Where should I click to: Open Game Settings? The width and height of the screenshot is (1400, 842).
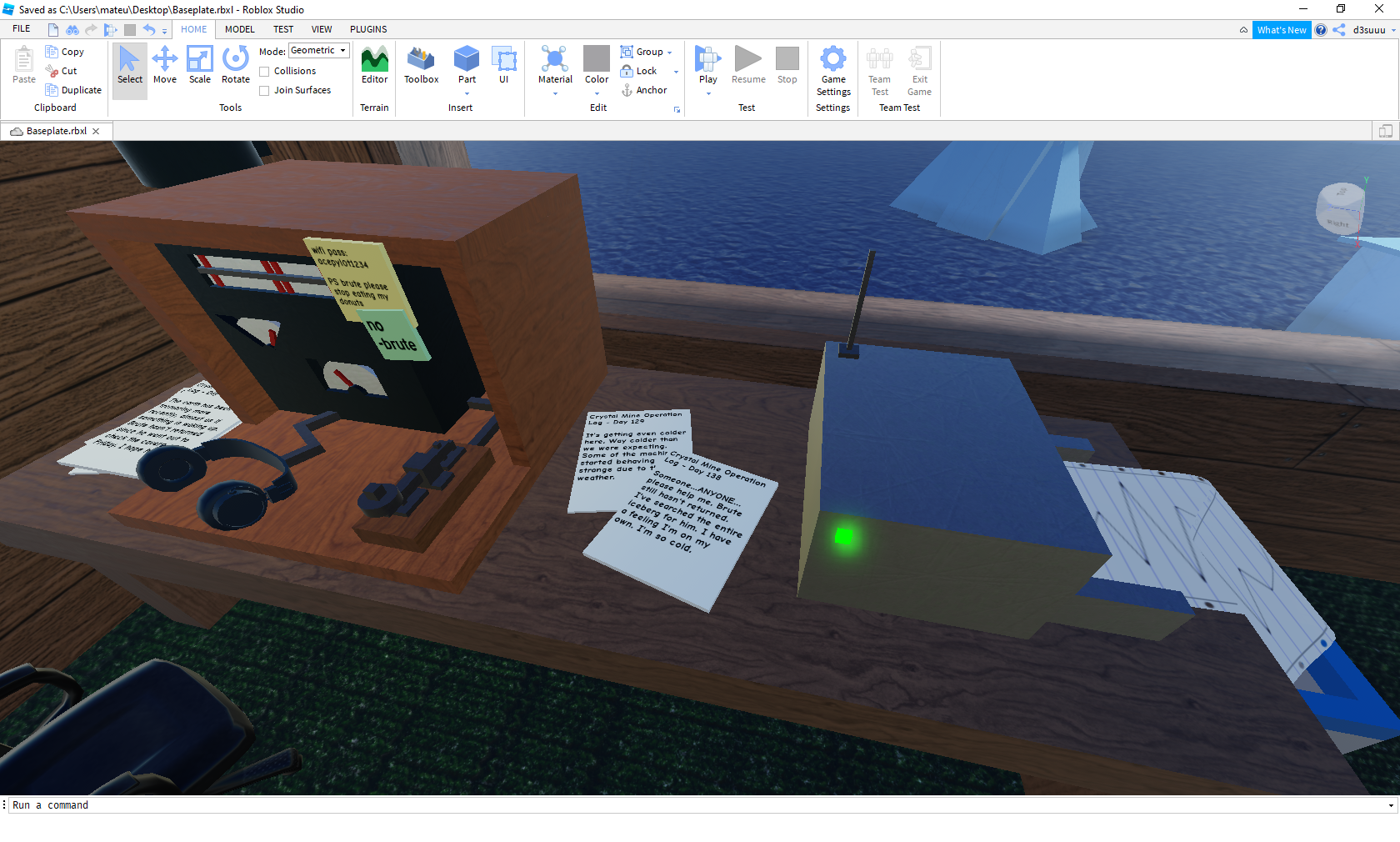(833, 71)
